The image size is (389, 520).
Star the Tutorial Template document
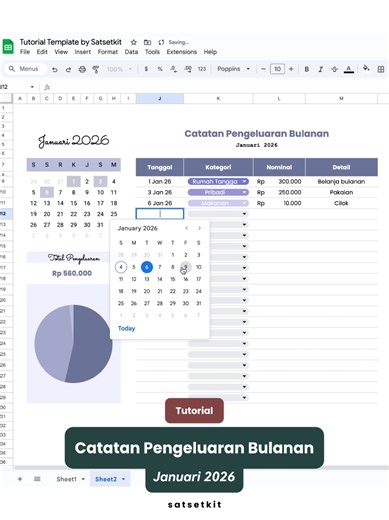134,42
